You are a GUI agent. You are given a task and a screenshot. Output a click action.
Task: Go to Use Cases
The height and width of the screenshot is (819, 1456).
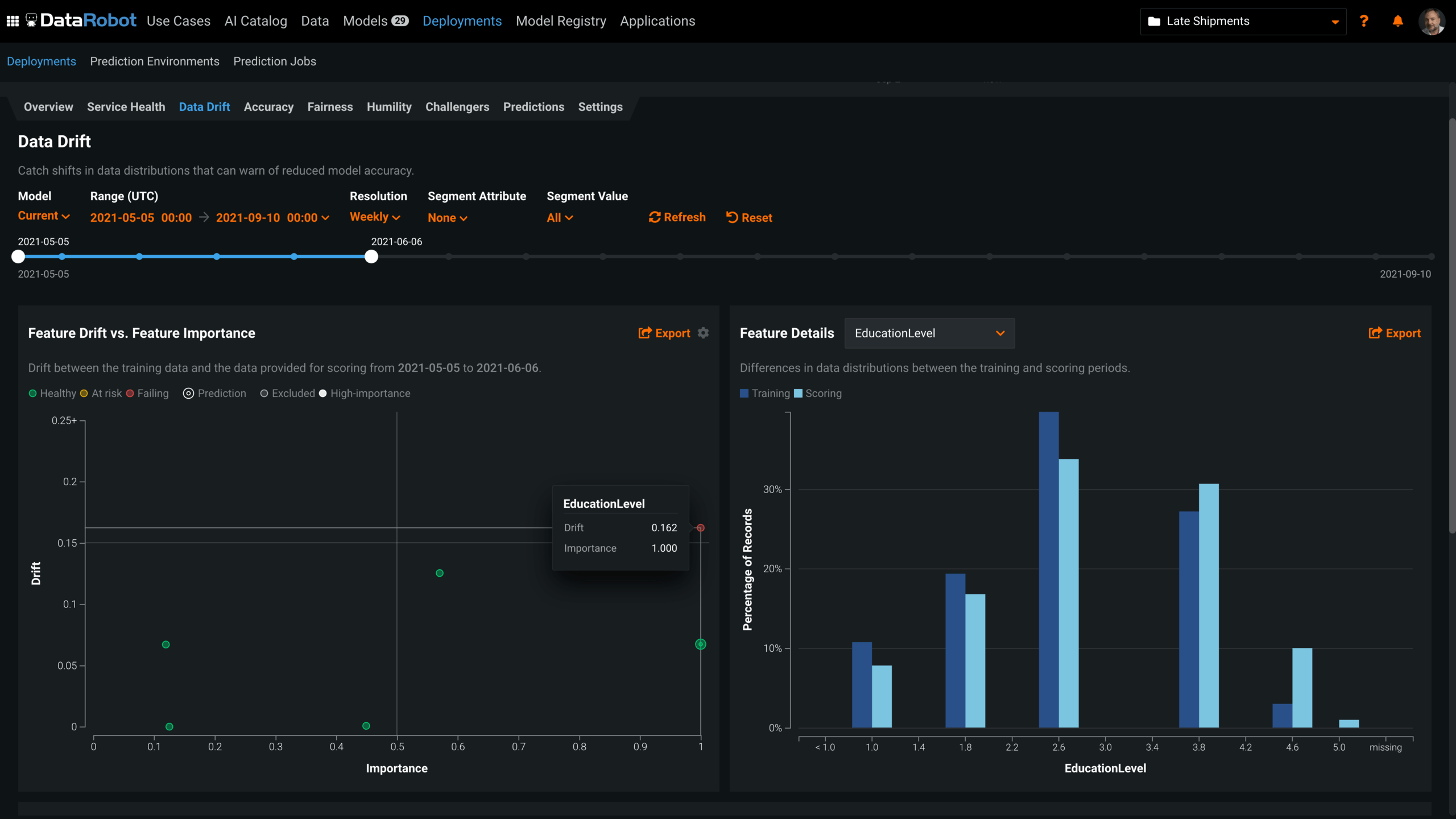point(179,21)
